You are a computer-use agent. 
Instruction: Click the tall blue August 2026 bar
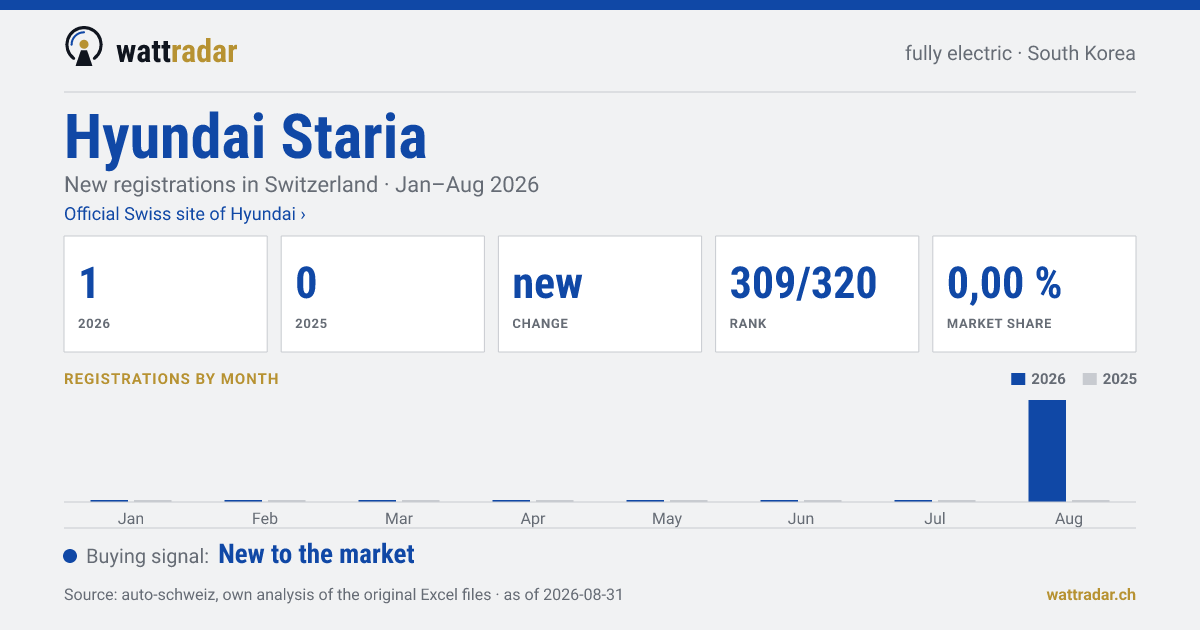(x=1047, y=450)
